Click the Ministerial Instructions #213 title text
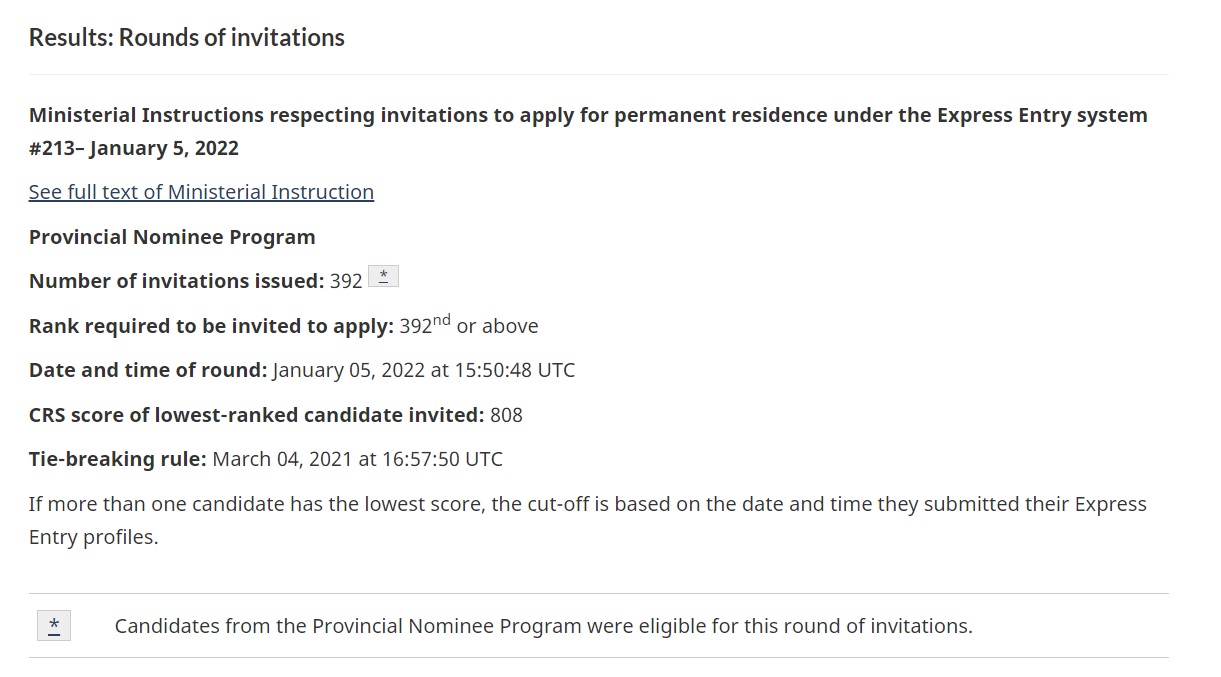 click(x=588, y=131)
